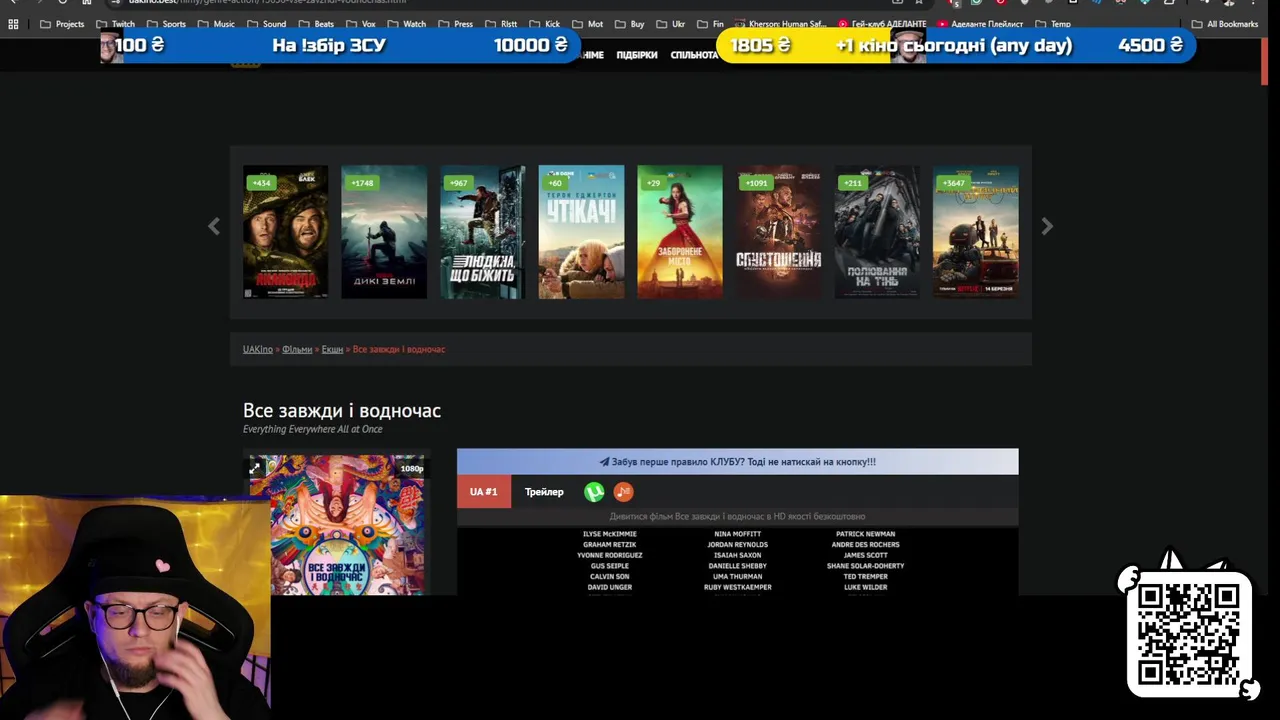Open the Спустошення movie poster

click(x=779, y=232)
